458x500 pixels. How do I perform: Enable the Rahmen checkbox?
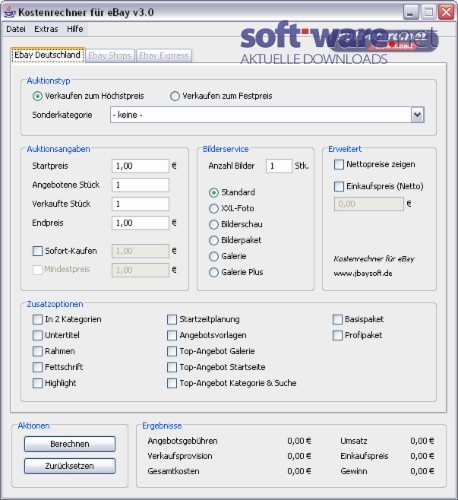click(x=38, y=351)
